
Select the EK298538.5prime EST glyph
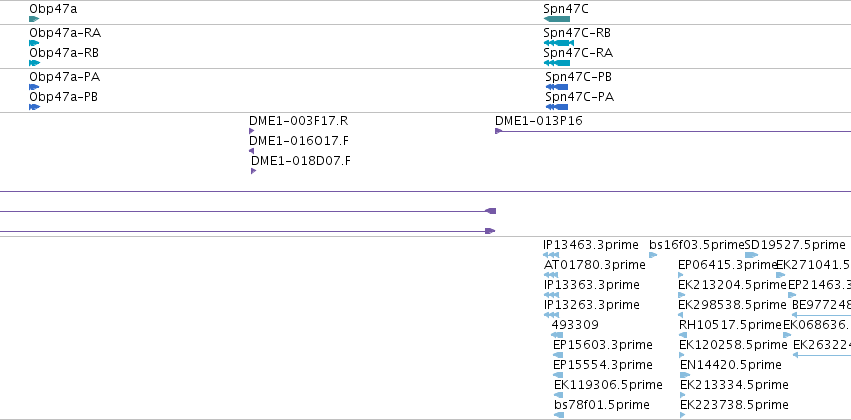point(681,315)
